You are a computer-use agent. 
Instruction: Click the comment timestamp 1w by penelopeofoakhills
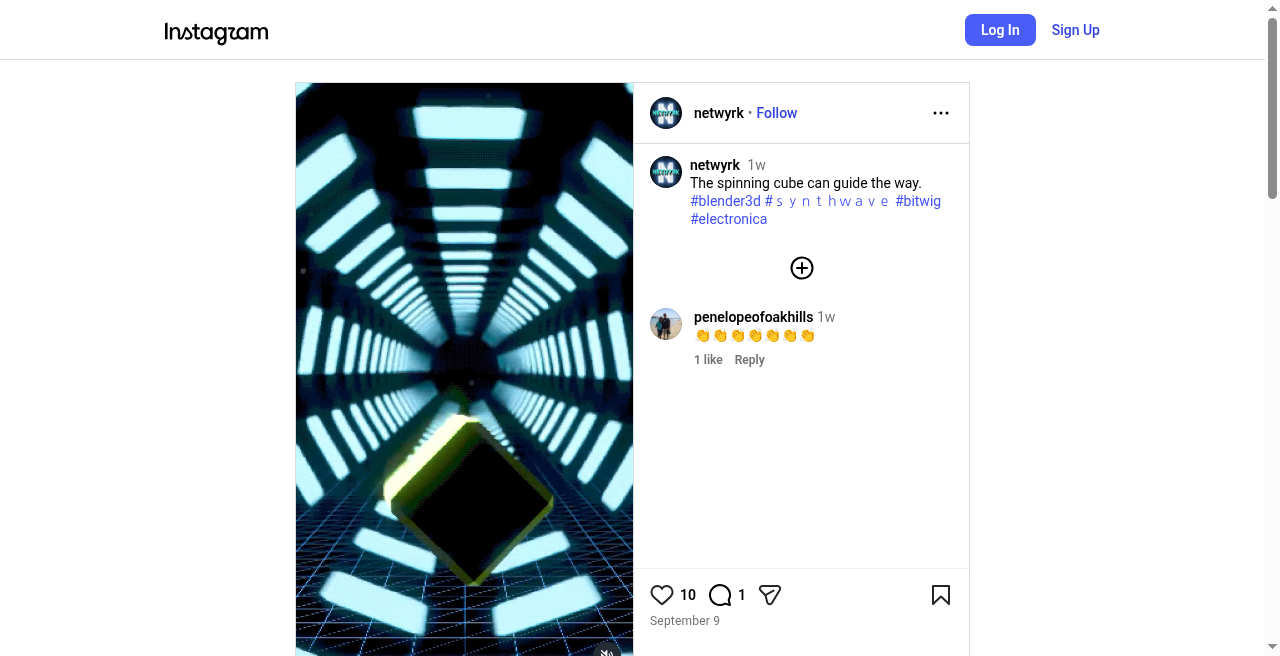point(826,317)
